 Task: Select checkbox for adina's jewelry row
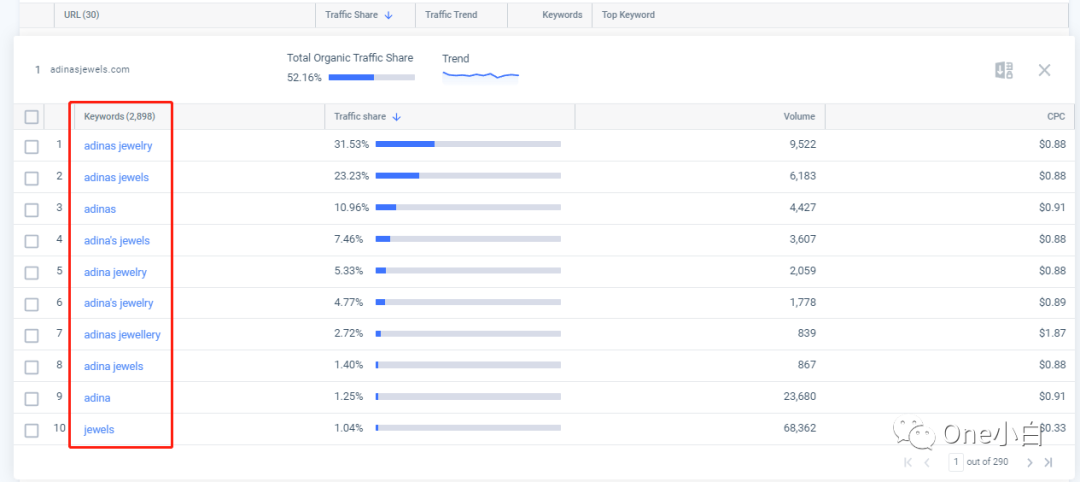point(32,304)
